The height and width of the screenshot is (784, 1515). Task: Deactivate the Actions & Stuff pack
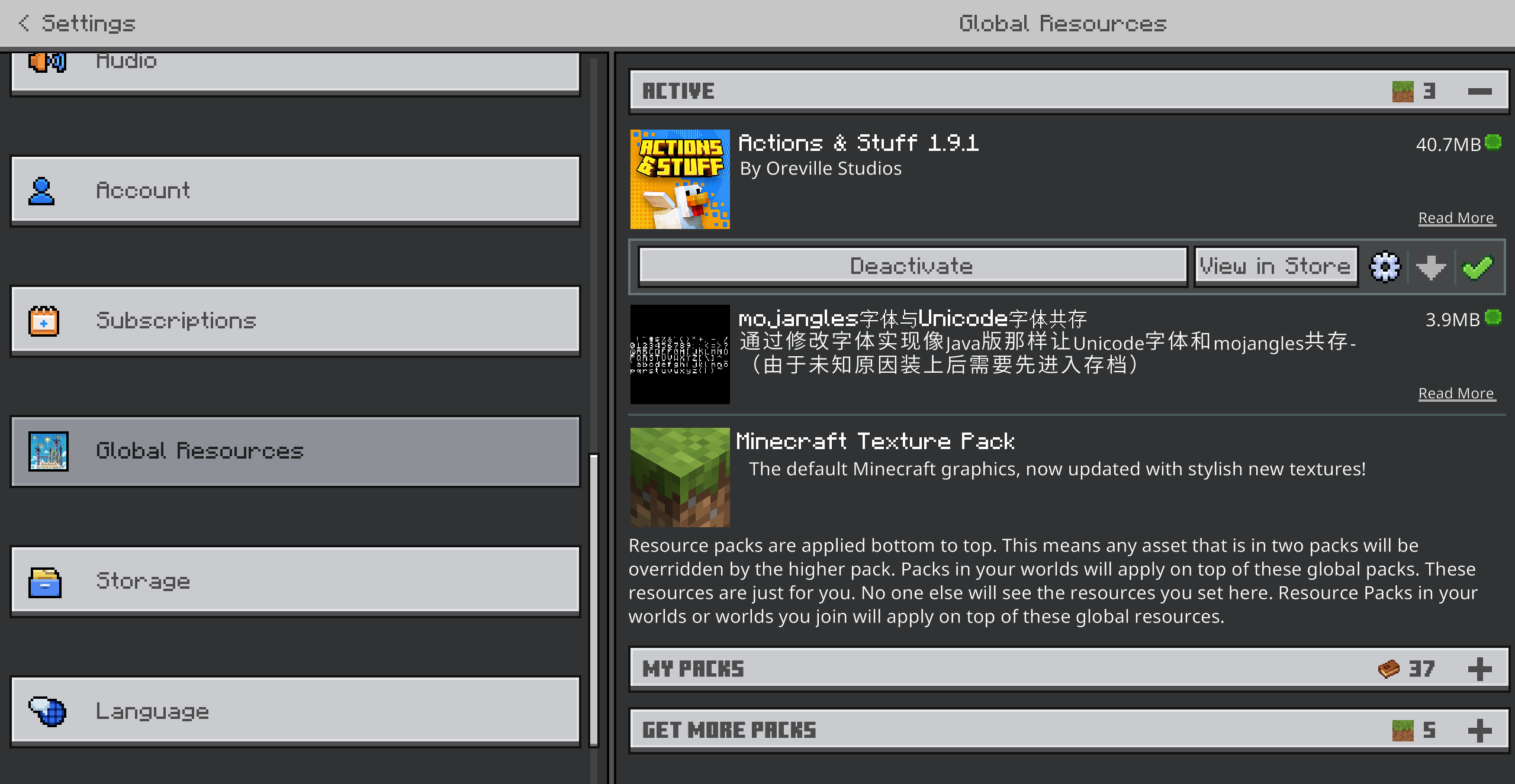[x=912, y=267]
